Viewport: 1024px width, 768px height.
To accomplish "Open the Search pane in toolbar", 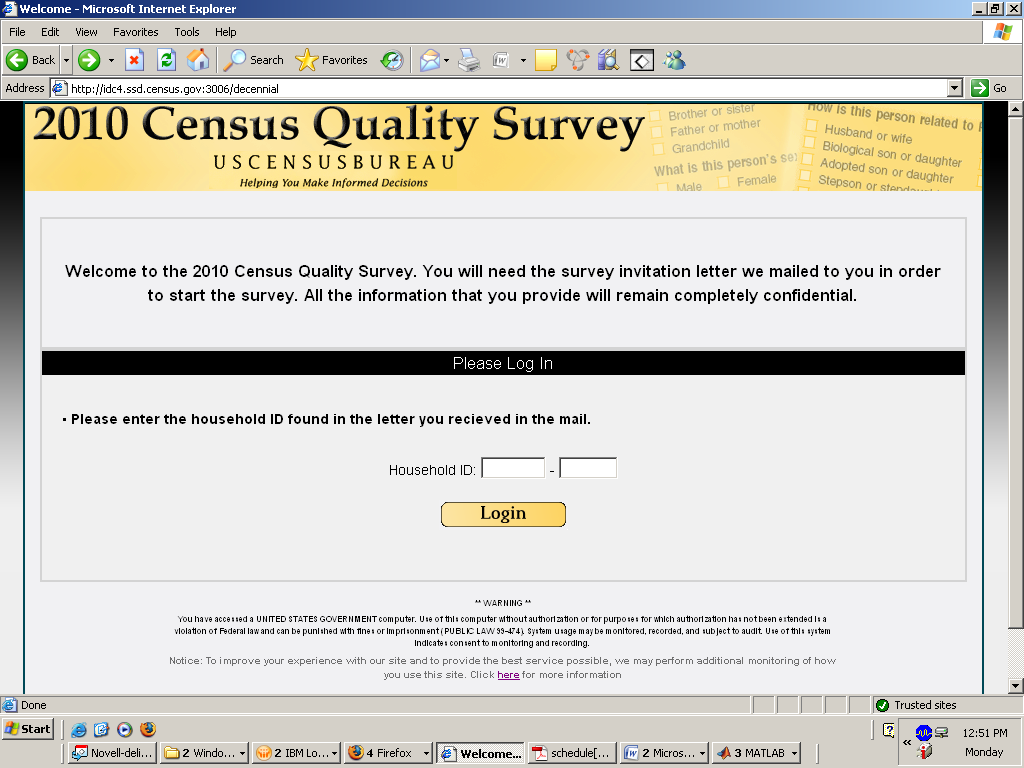I will [254, 60].
